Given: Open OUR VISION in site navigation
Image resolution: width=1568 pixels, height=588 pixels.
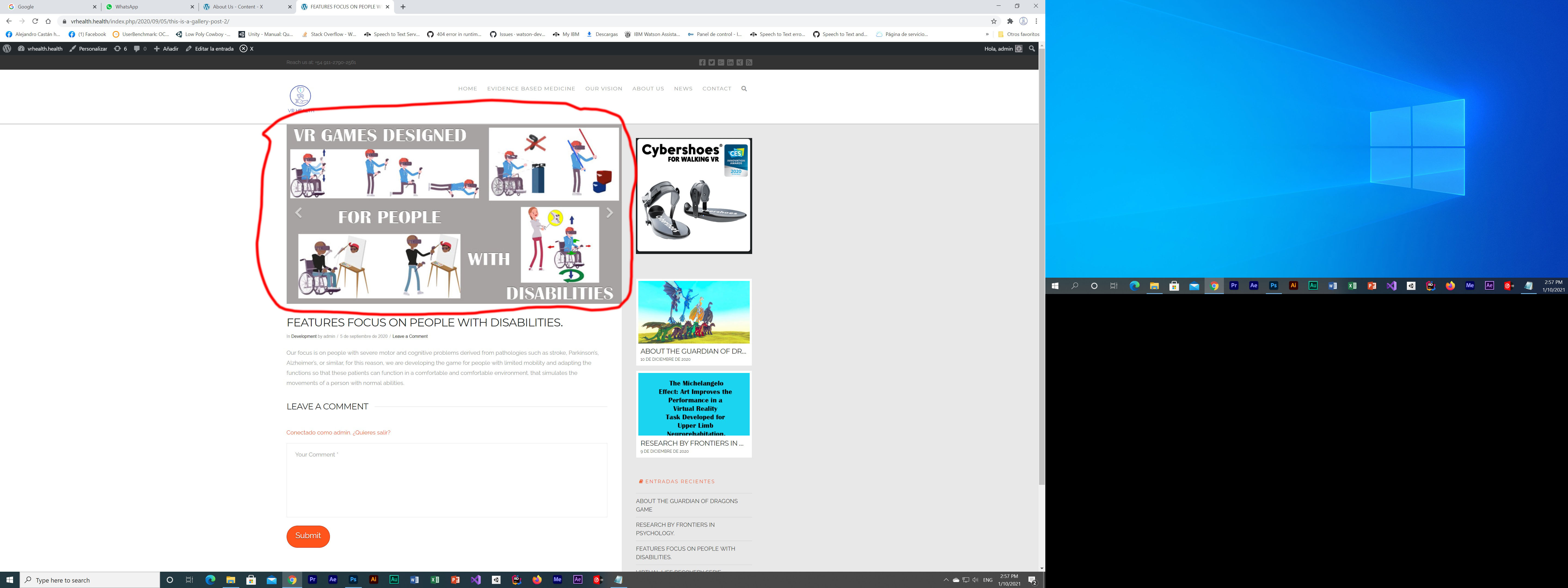Looking at the screenshot, I should point(604,89).
